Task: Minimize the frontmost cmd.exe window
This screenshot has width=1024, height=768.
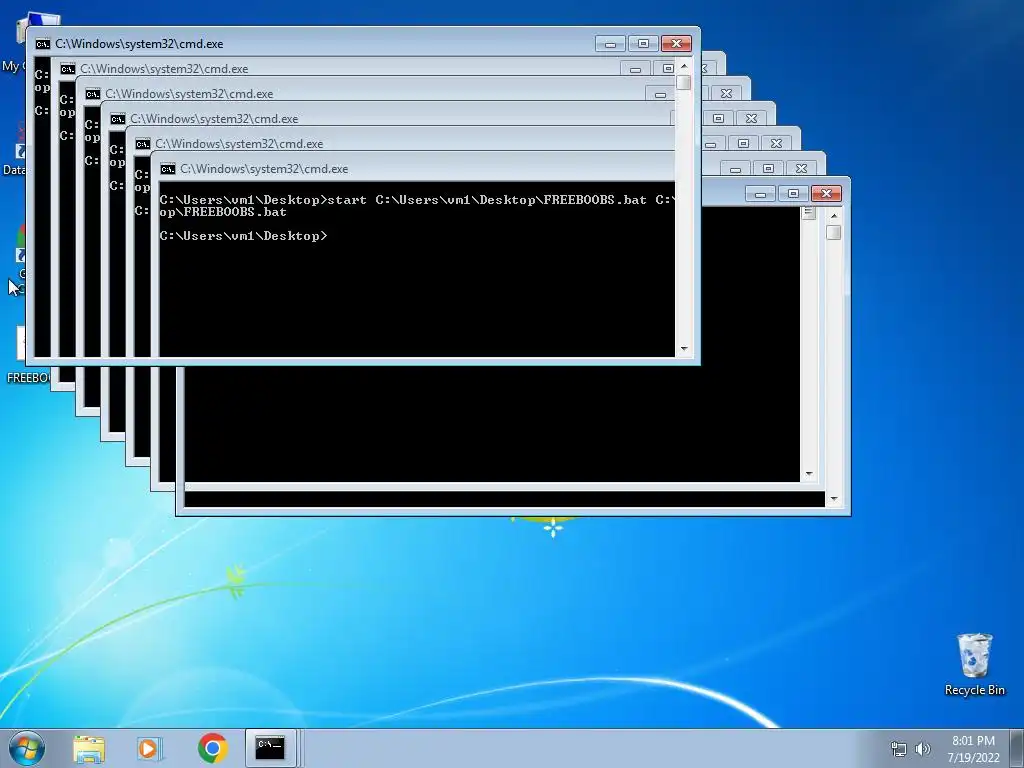Action: click(x=611, y=44)
